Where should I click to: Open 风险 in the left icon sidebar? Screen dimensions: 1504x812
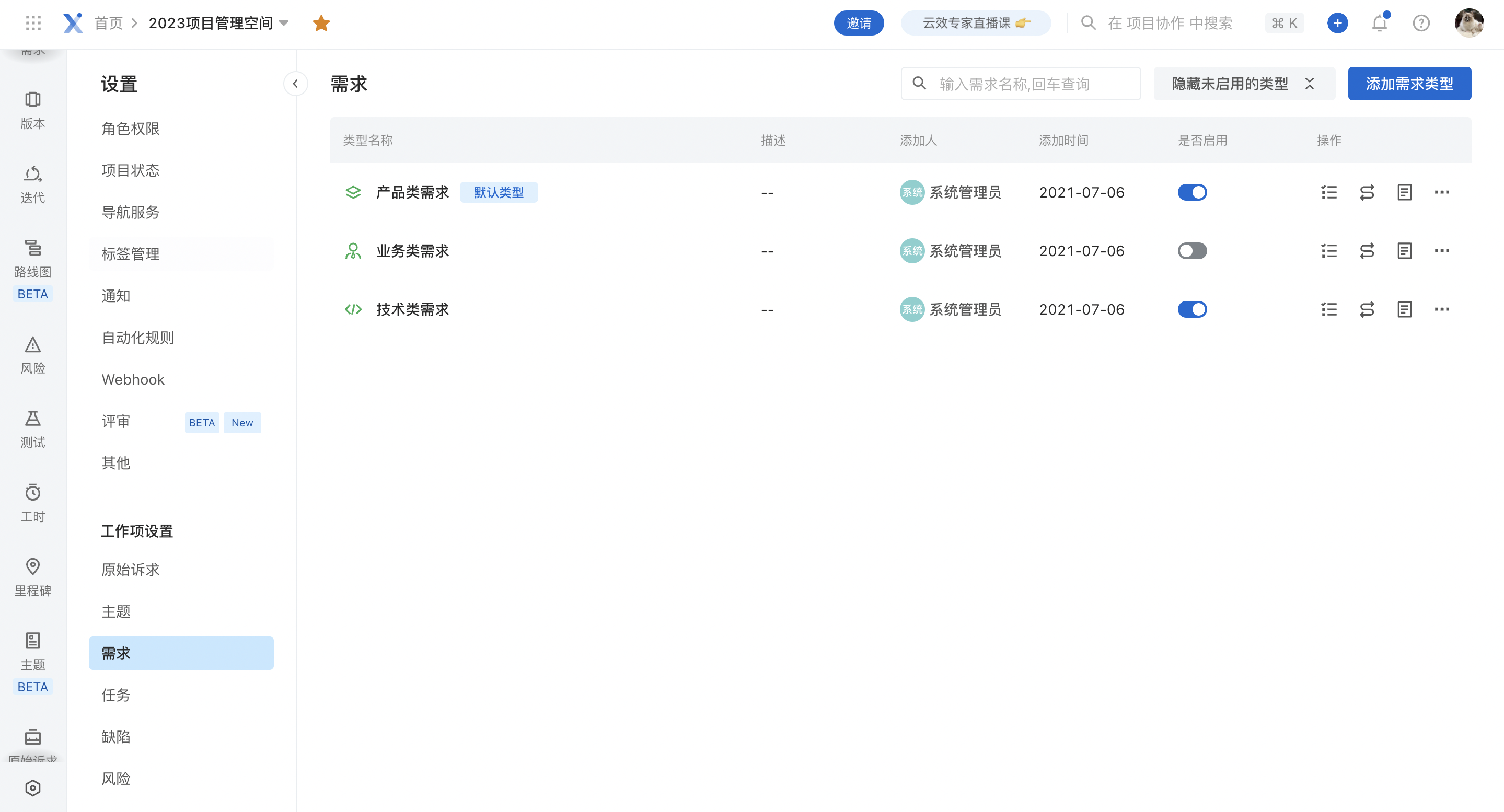point(33,354)
